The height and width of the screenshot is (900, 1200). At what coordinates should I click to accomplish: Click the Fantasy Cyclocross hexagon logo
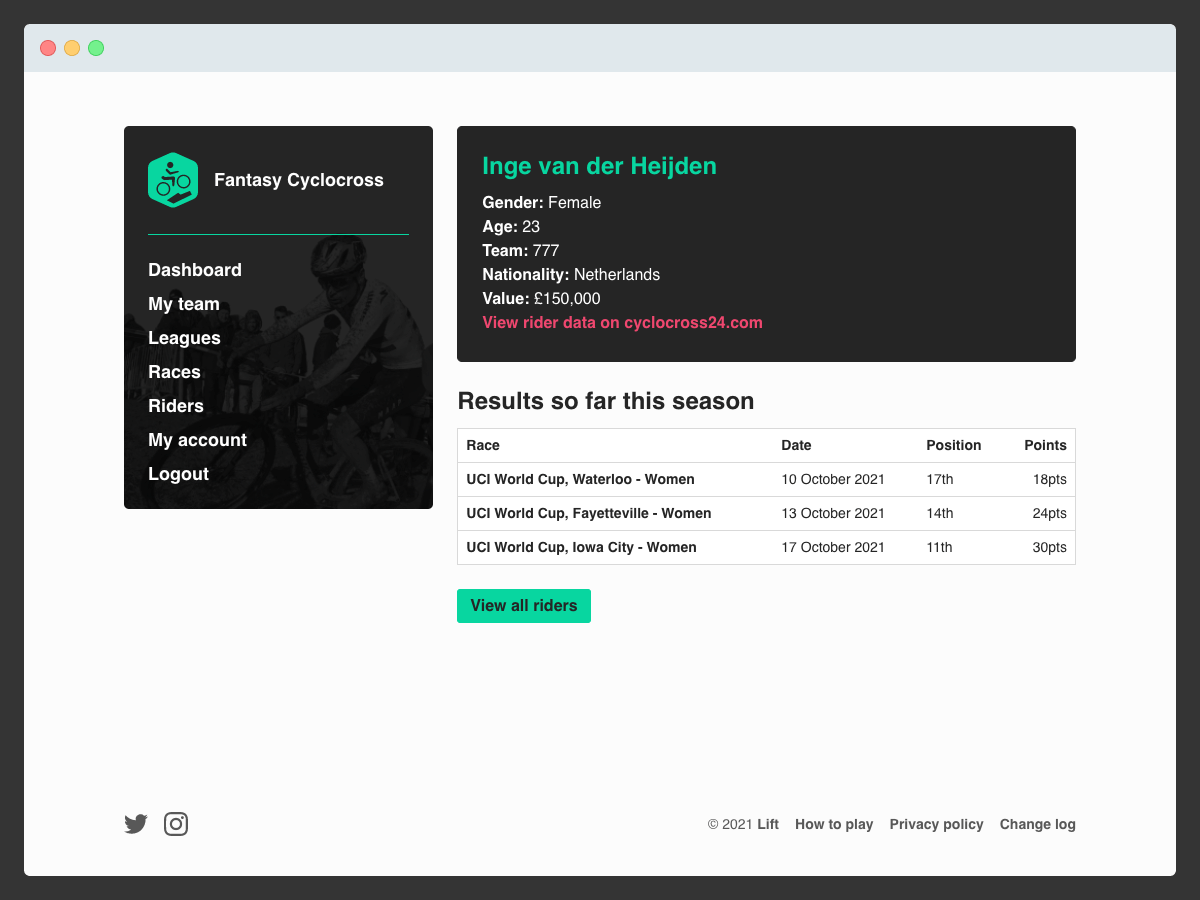point(173,180)
